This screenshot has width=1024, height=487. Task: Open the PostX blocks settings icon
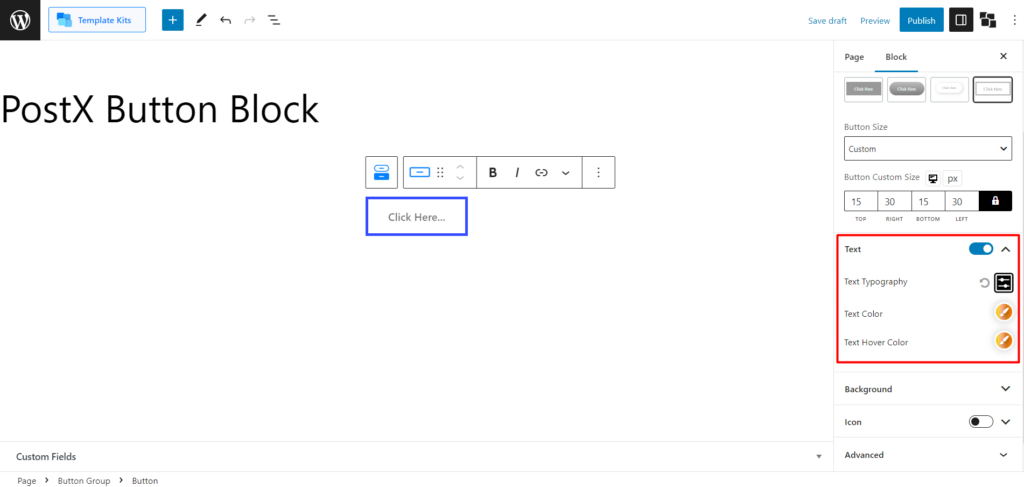988,20
